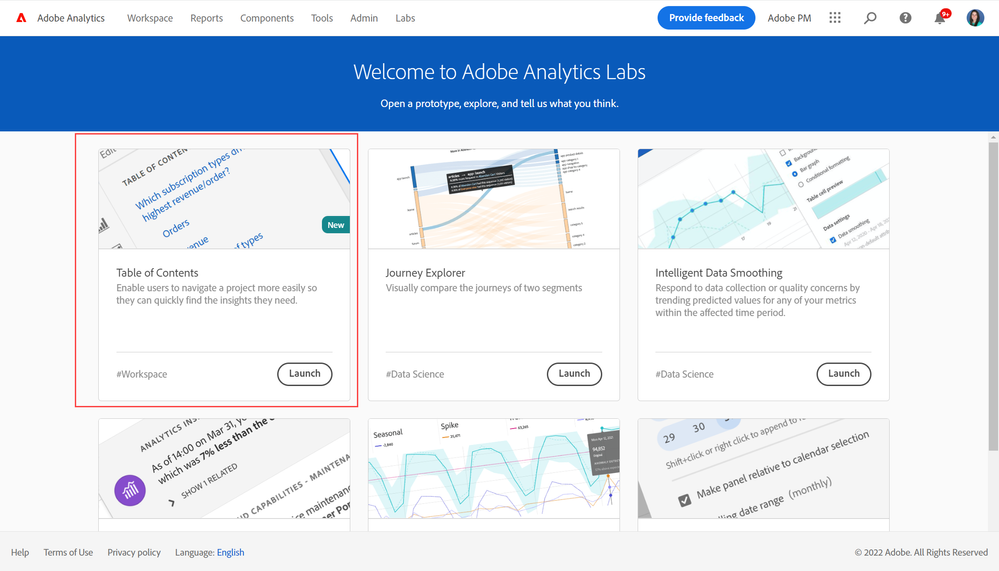This screenshot has height=571, width=999.
Task: Click the purple Analytics Insights icon
Action: (x=130, y=490)
